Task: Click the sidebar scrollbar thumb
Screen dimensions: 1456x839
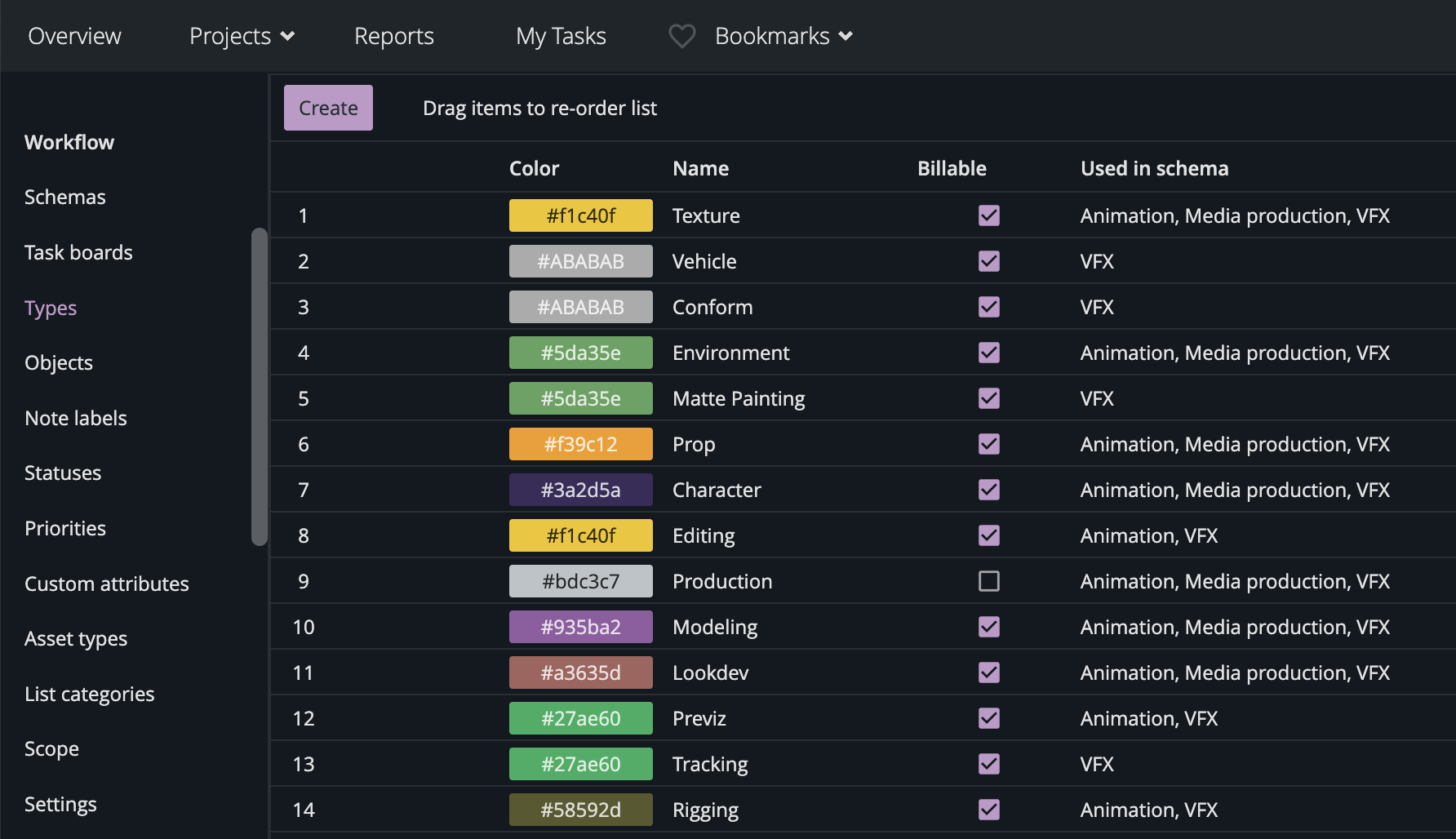Action: pos(260,384)
